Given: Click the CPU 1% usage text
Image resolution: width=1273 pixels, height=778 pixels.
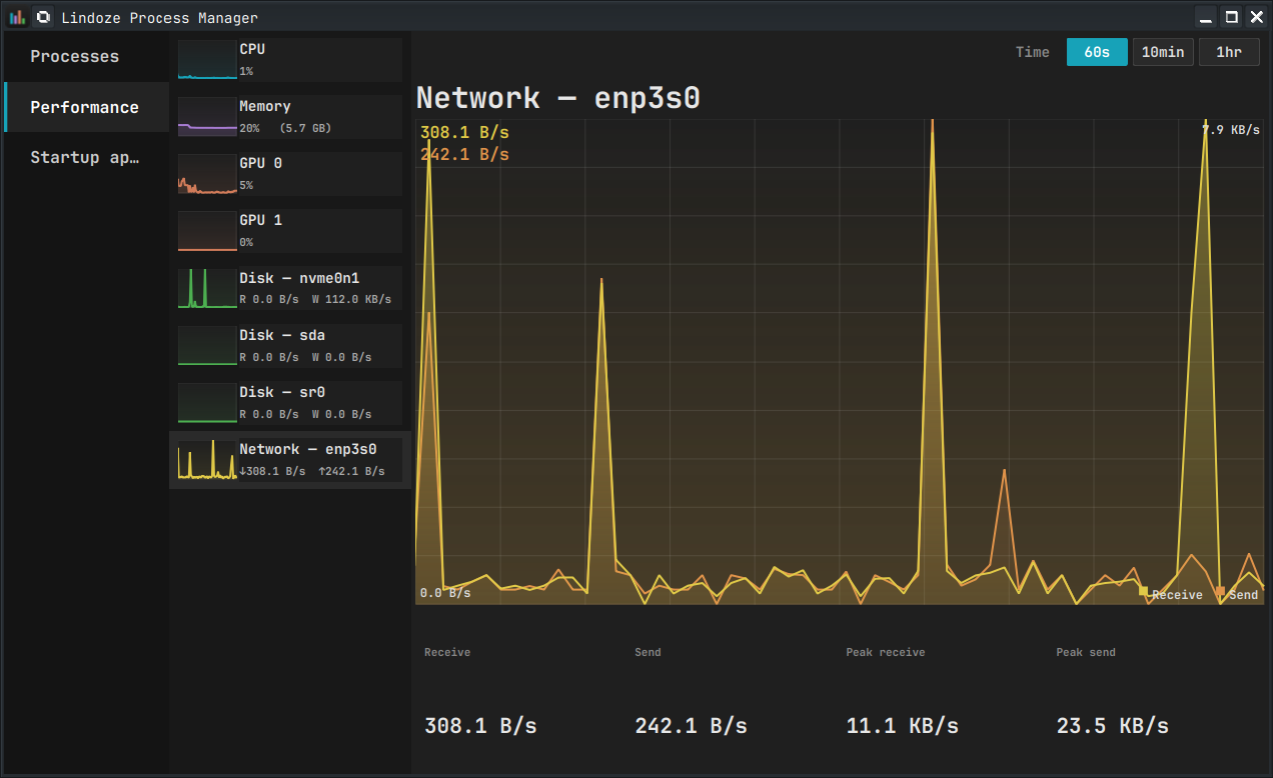Looking at the screenshot, I should click(x=246, y=71).
